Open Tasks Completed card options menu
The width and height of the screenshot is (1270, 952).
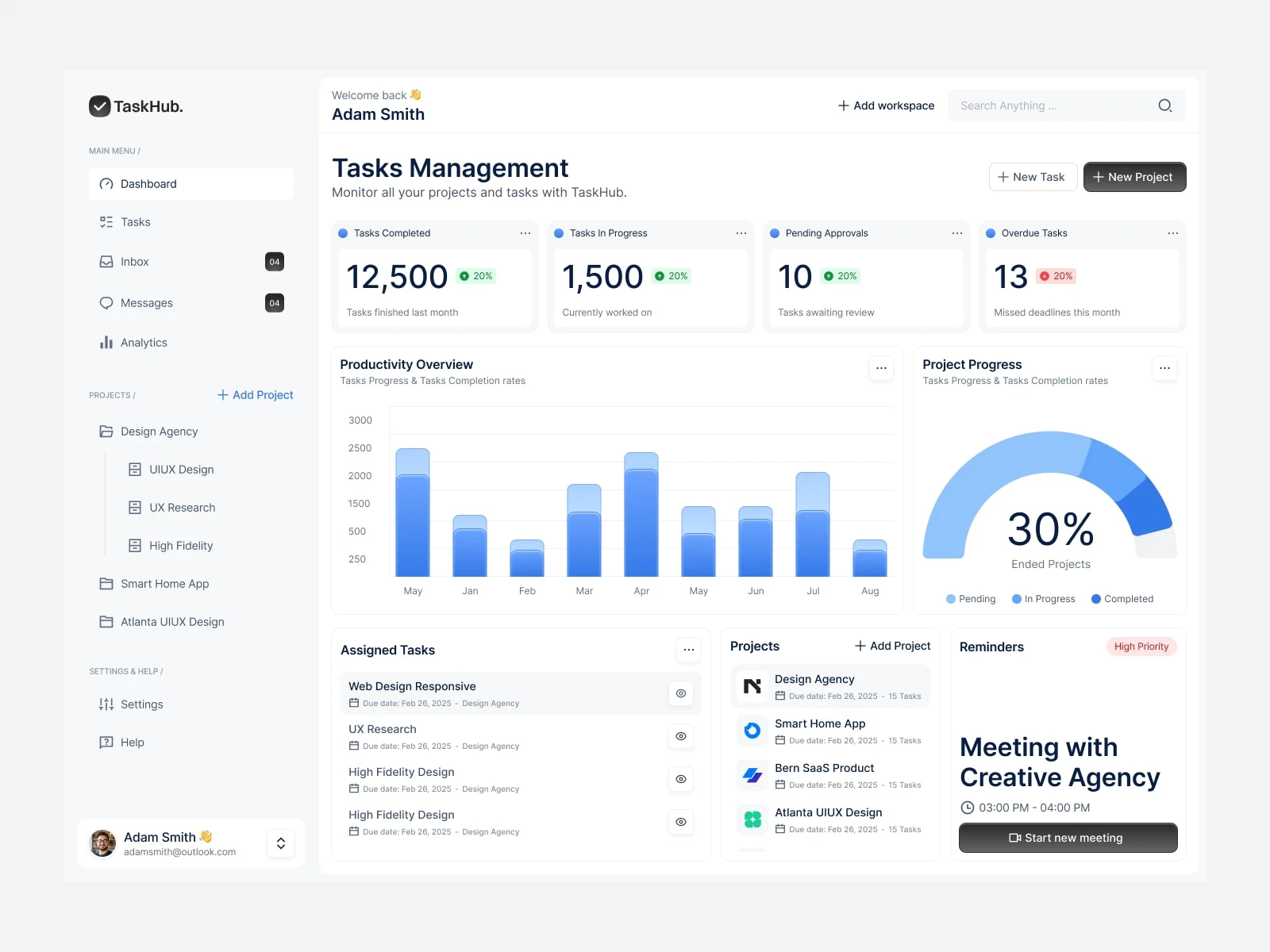click(525, 233)
